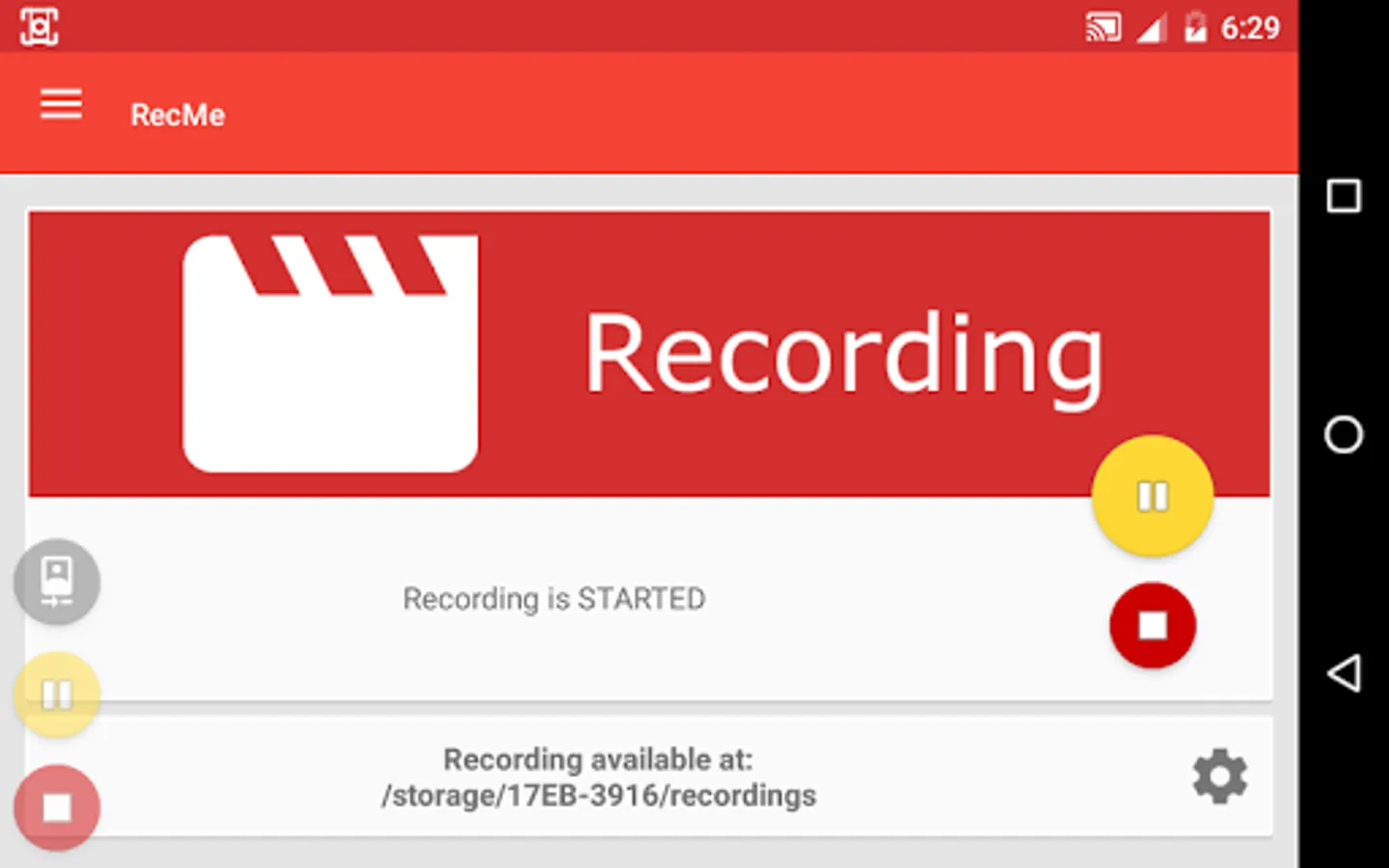Click the 'Recording available at:' label

[x=598, y=759]
